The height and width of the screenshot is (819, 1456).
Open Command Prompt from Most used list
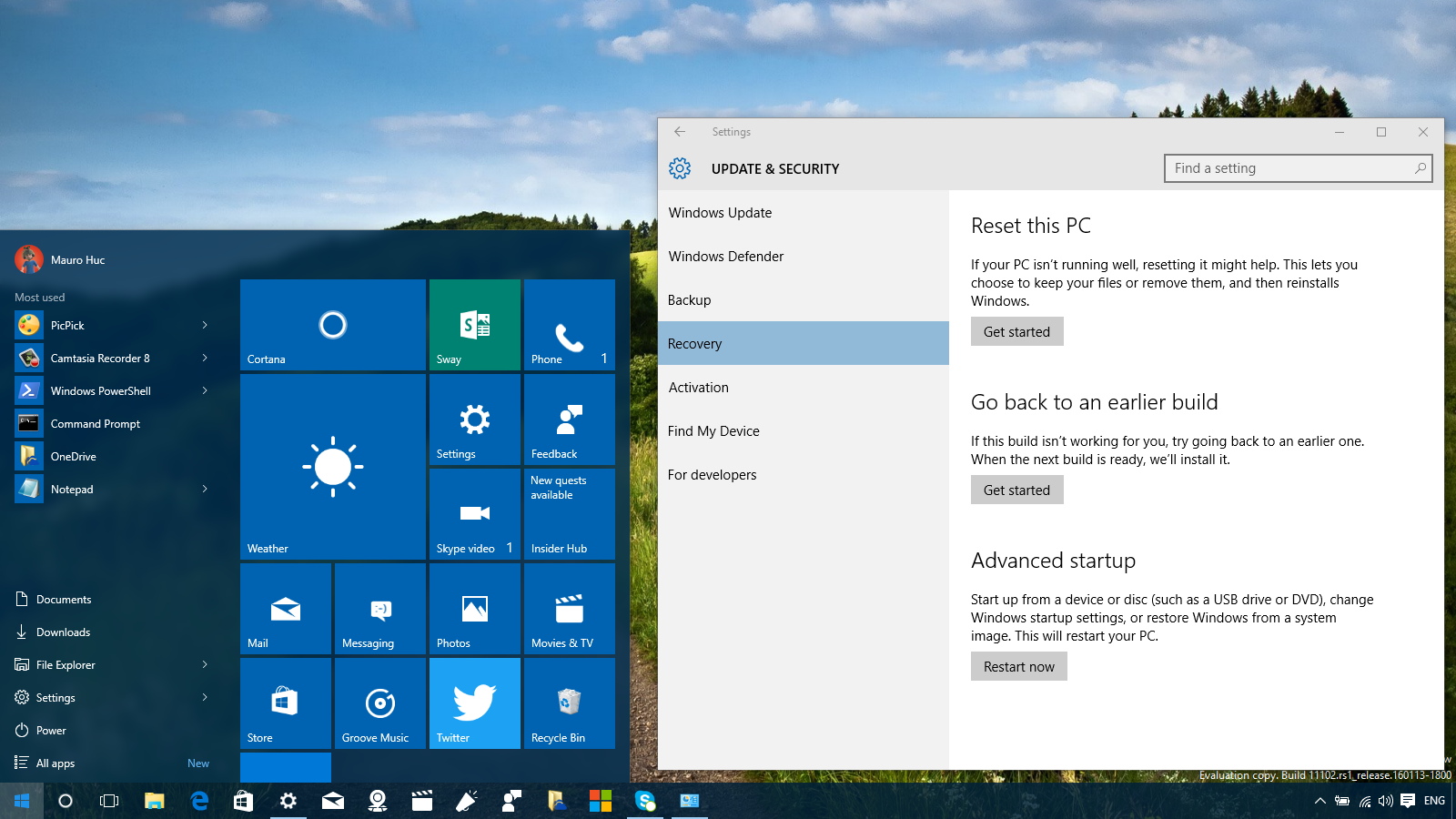pos(95,423)
